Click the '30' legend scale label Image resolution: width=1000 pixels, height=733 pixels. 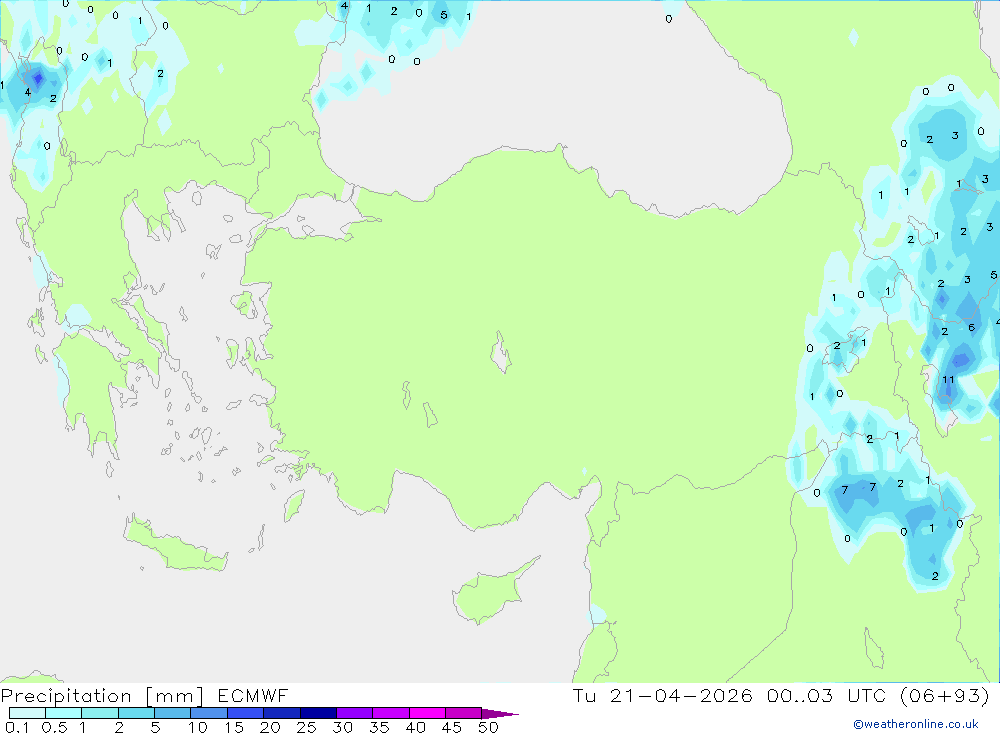[343, 727]
